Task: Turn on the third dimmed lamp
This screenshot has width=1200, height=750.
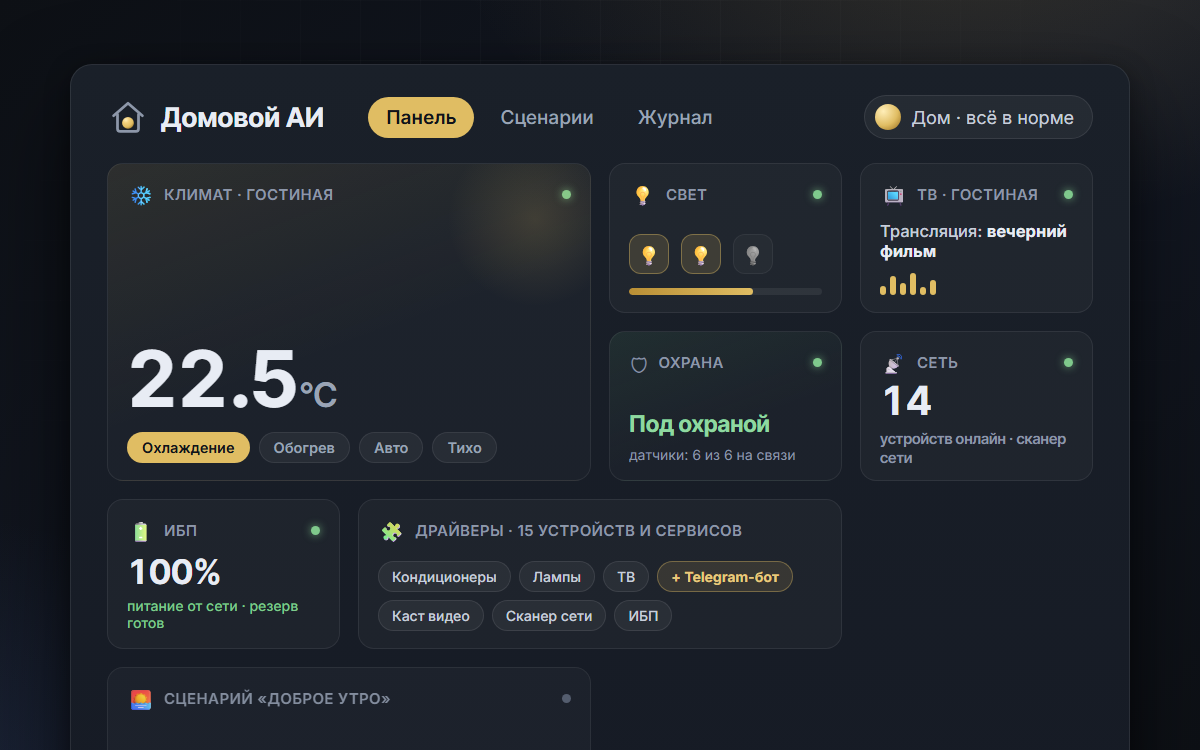Action: click(x=753, y=254)
